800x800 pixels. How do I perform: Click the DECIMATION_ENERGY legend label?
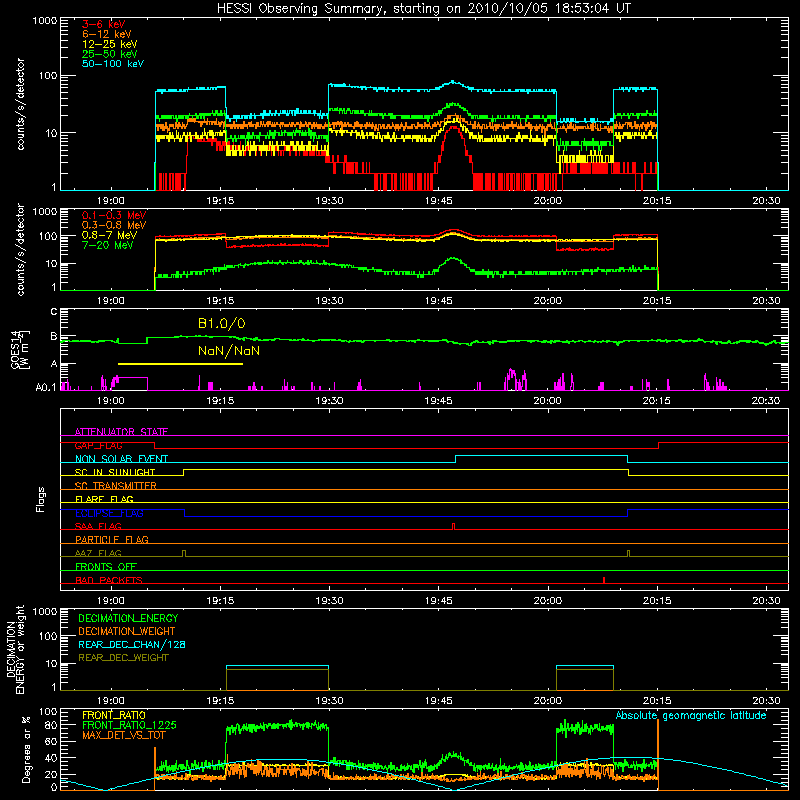coord(128,618)
